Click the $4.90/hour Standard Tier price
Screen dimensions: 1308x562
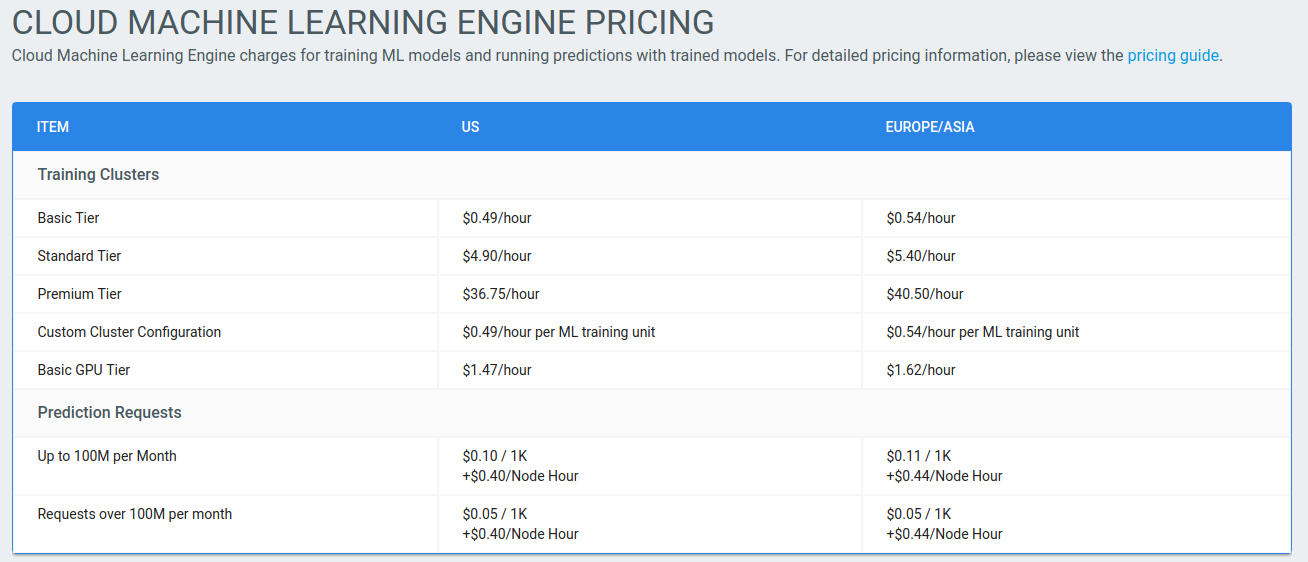(497, 256)
